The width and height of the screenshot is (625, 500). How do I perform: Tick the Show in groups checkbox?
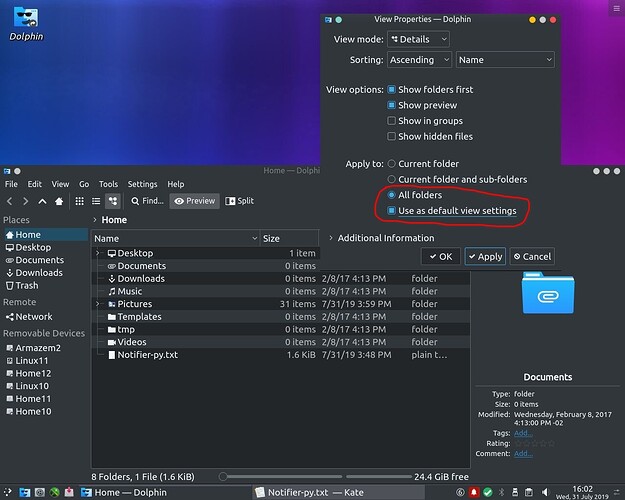pyautogui.click(x=392, y=121)
